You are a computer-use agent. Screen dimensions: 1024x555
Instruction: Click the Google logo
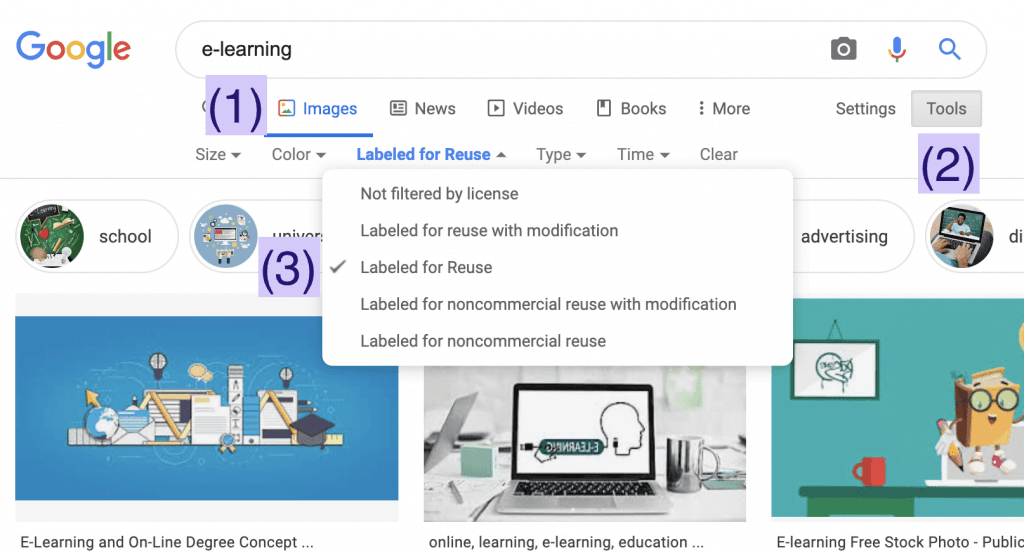(73, 49)
